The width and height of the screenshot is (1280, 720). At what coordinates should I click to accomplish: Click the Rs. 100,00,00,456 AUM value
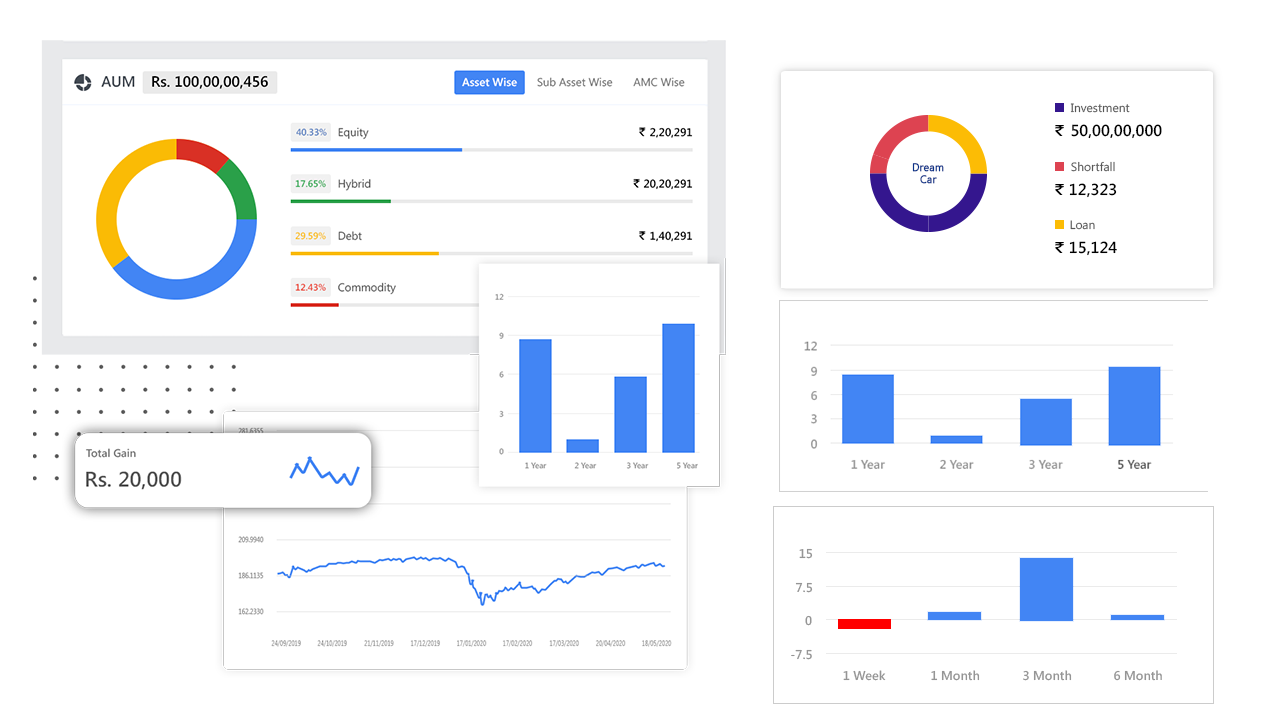[x=210, y=82]
